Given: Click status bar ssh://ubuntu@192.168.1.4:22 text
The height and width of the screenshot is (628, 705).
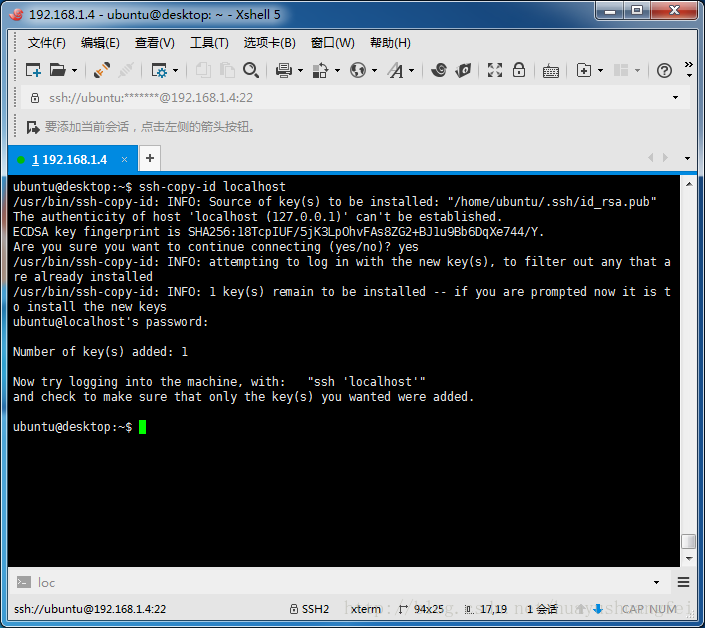Looking at the screenshot, I should [x=90, y=609].
